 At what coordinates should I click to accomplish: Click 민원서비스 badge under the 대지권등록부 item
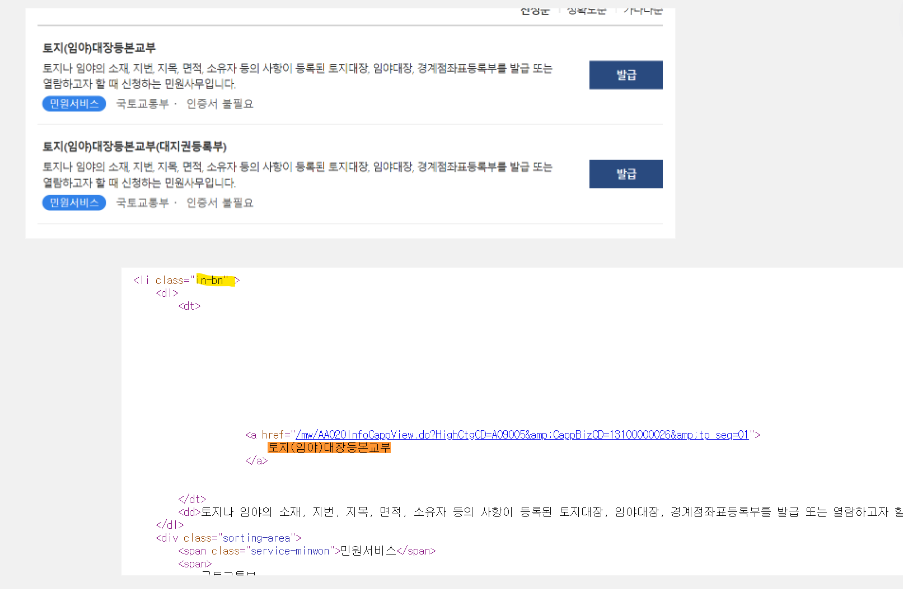pyautogui.click(x=74, y=203)
